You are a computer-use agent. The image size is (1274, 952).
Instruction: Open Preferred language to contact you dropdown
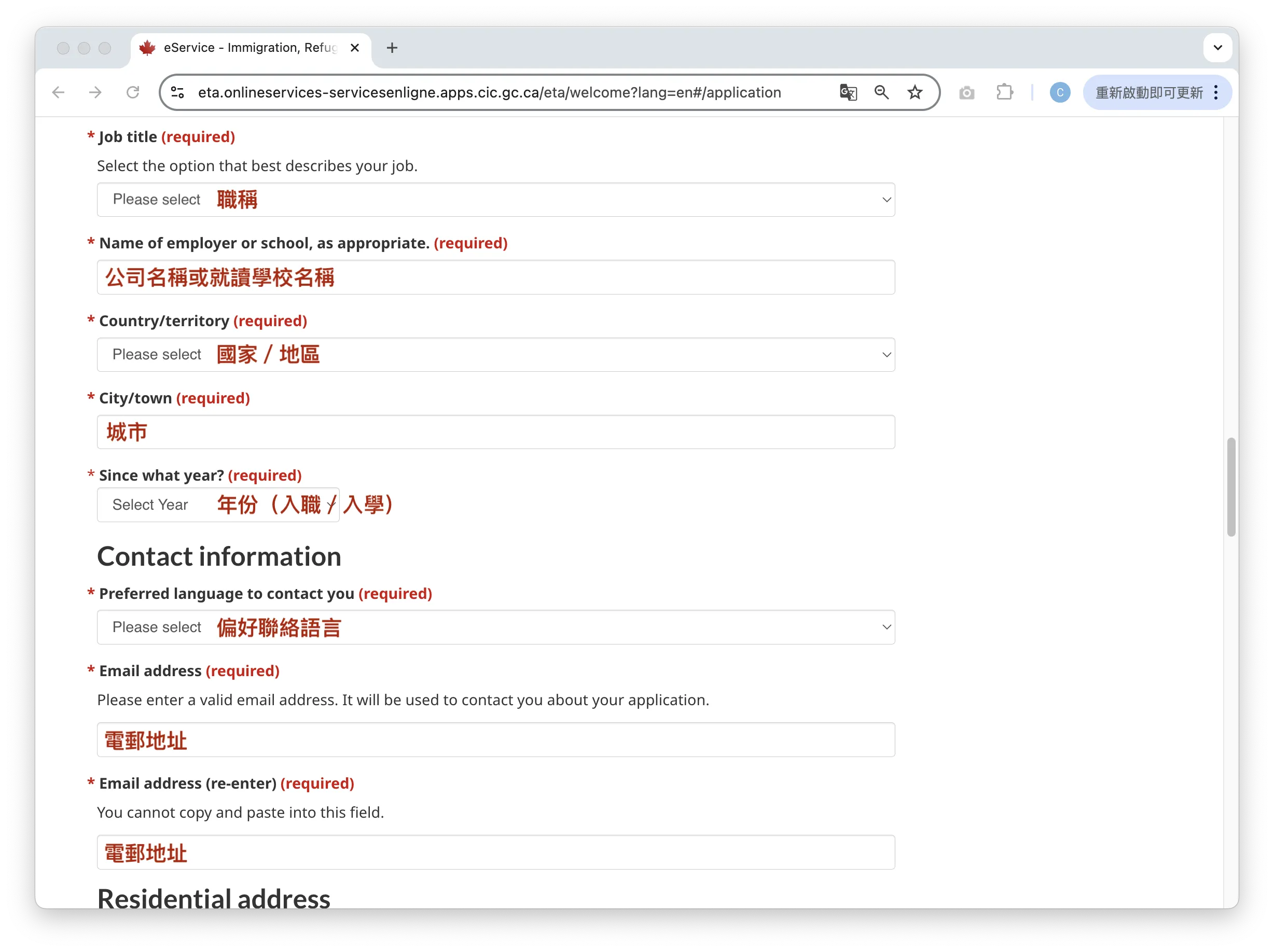coord(496,627)
